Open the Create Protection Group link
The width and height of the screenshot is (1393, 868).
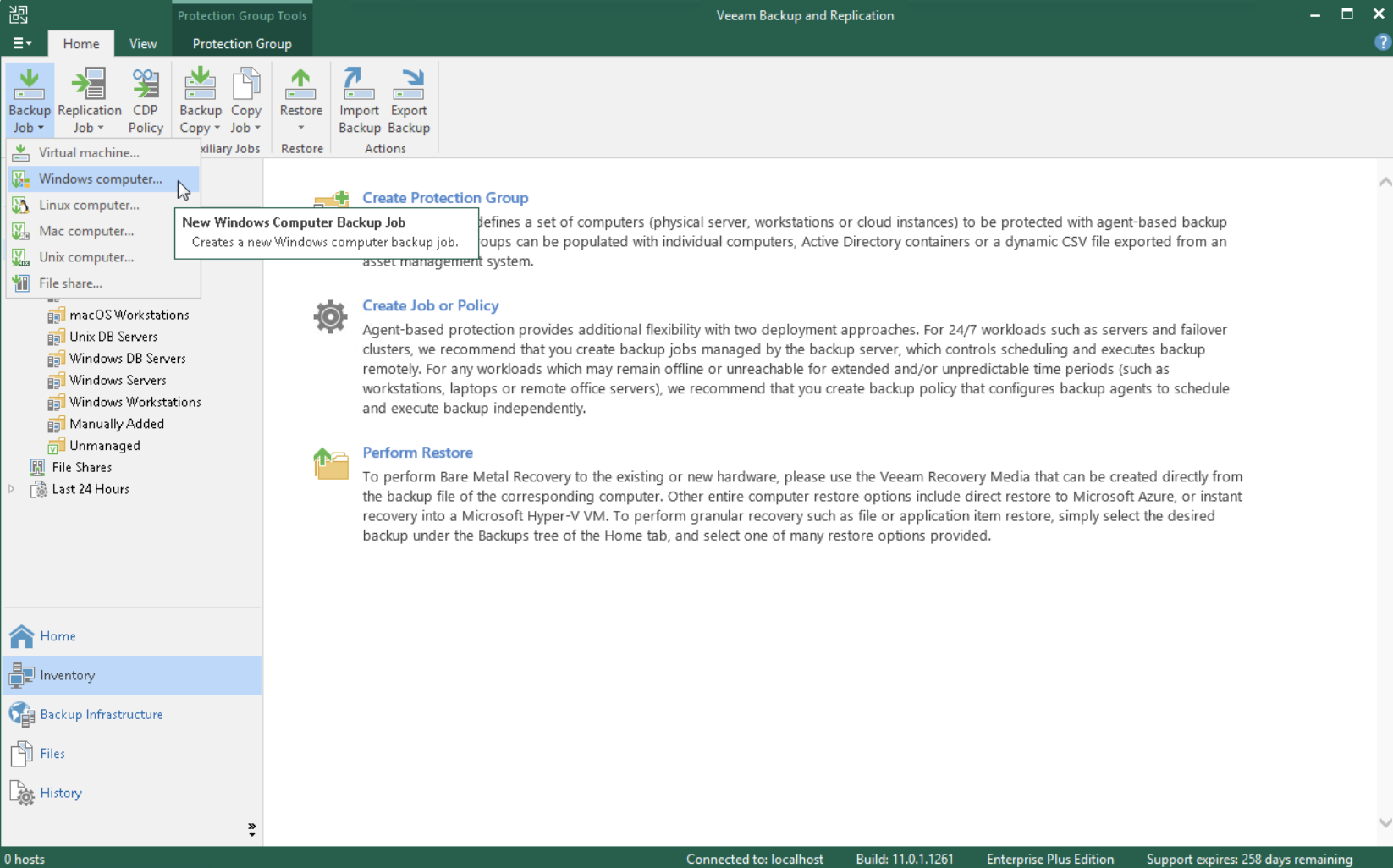(x=445, y=198)
